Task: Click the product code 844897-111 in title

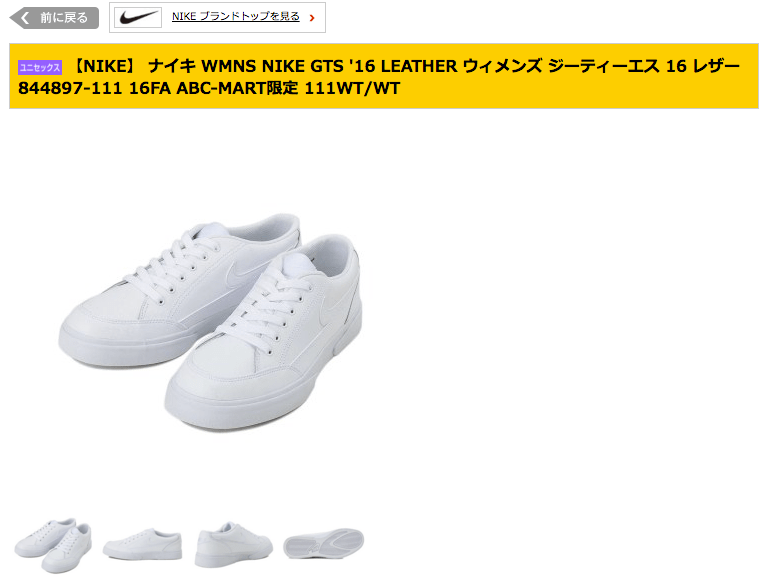Action: click(70, 88)
